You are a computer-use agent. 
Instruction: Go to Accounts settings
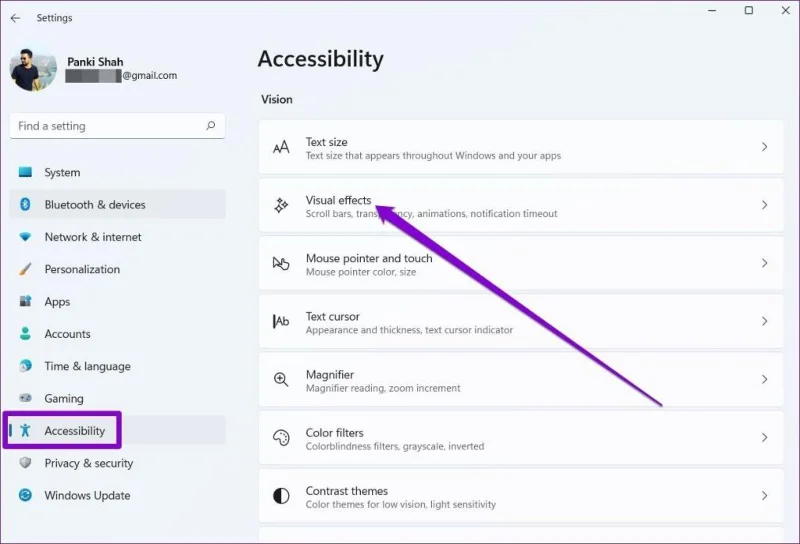click(117, 333)
